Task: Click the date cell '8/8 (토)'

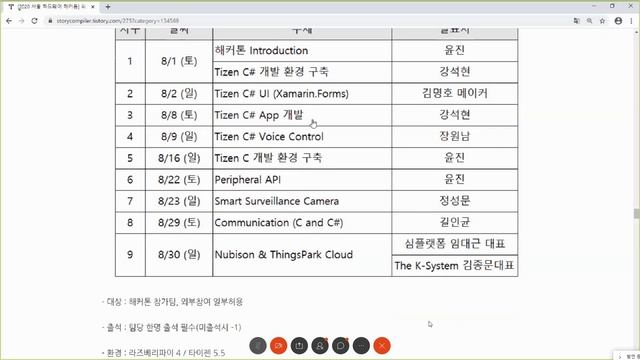Action: (x=179, y=115)
